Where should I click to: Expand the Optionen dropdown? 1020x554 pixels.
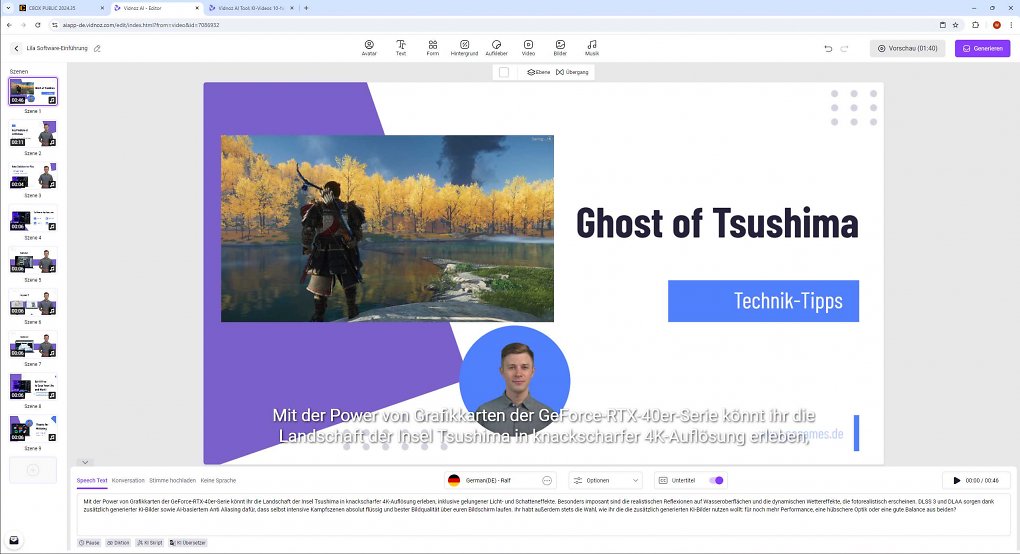[606, 481]
